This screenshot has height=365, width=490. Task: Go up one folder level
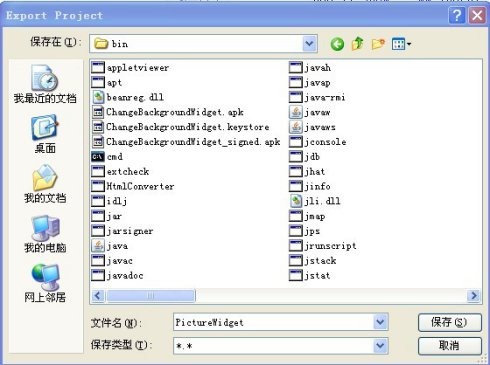(x=357, y=44)
